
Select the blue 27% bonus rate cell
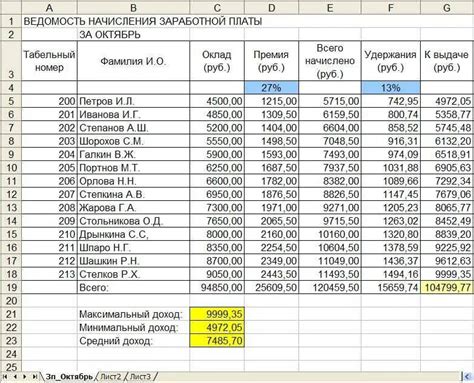(x=272, y=88)
